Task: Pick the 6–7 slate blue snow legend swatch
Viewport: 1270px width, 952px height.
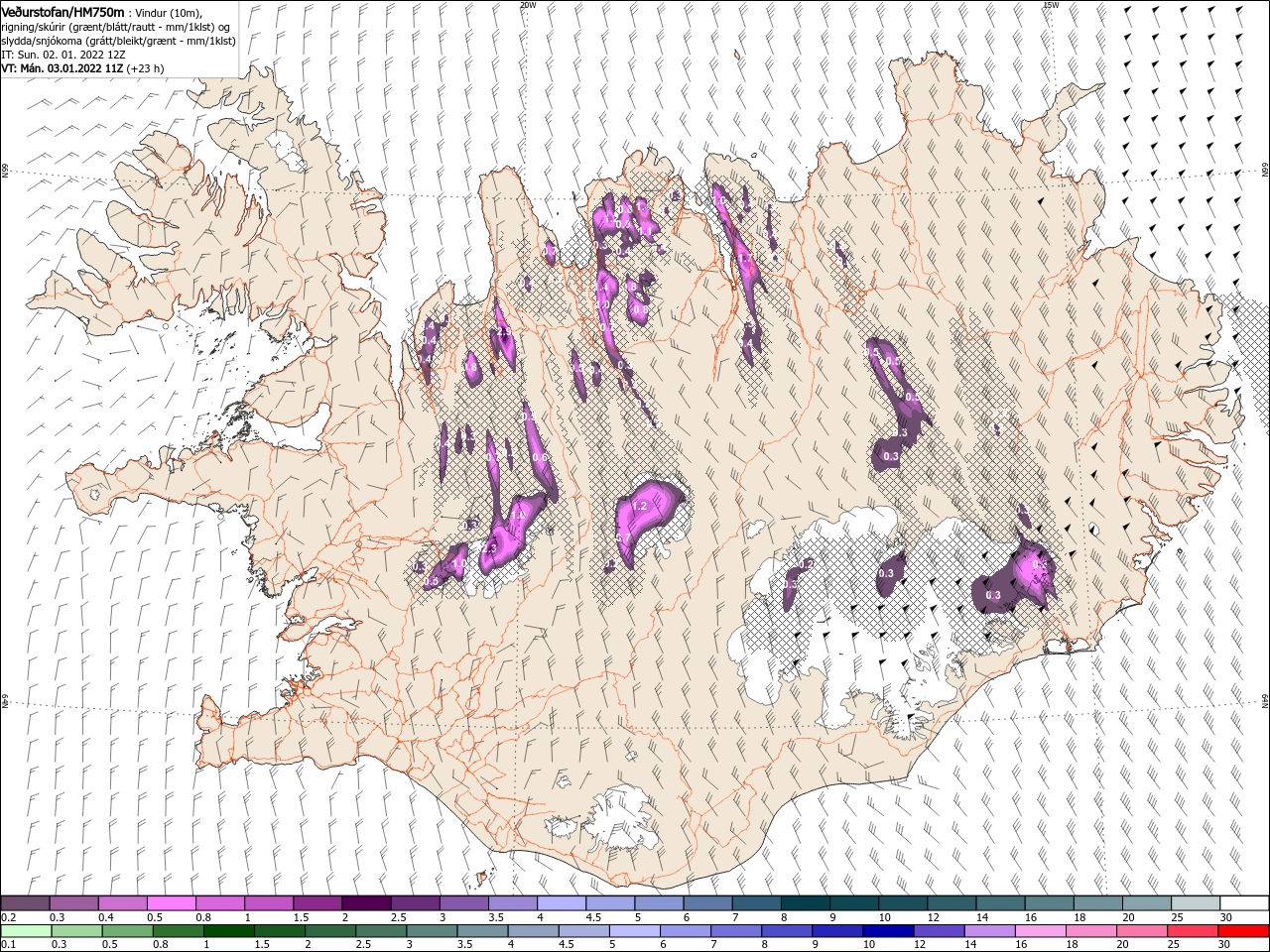Action: tap(707, 903)
